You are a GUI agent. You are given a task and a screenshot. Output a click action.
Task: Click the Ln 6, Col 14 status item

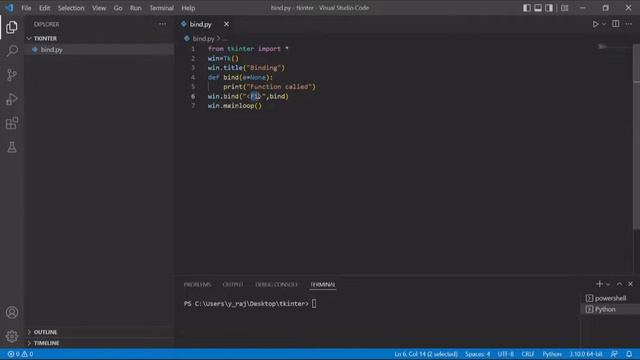tap(426, 354)
